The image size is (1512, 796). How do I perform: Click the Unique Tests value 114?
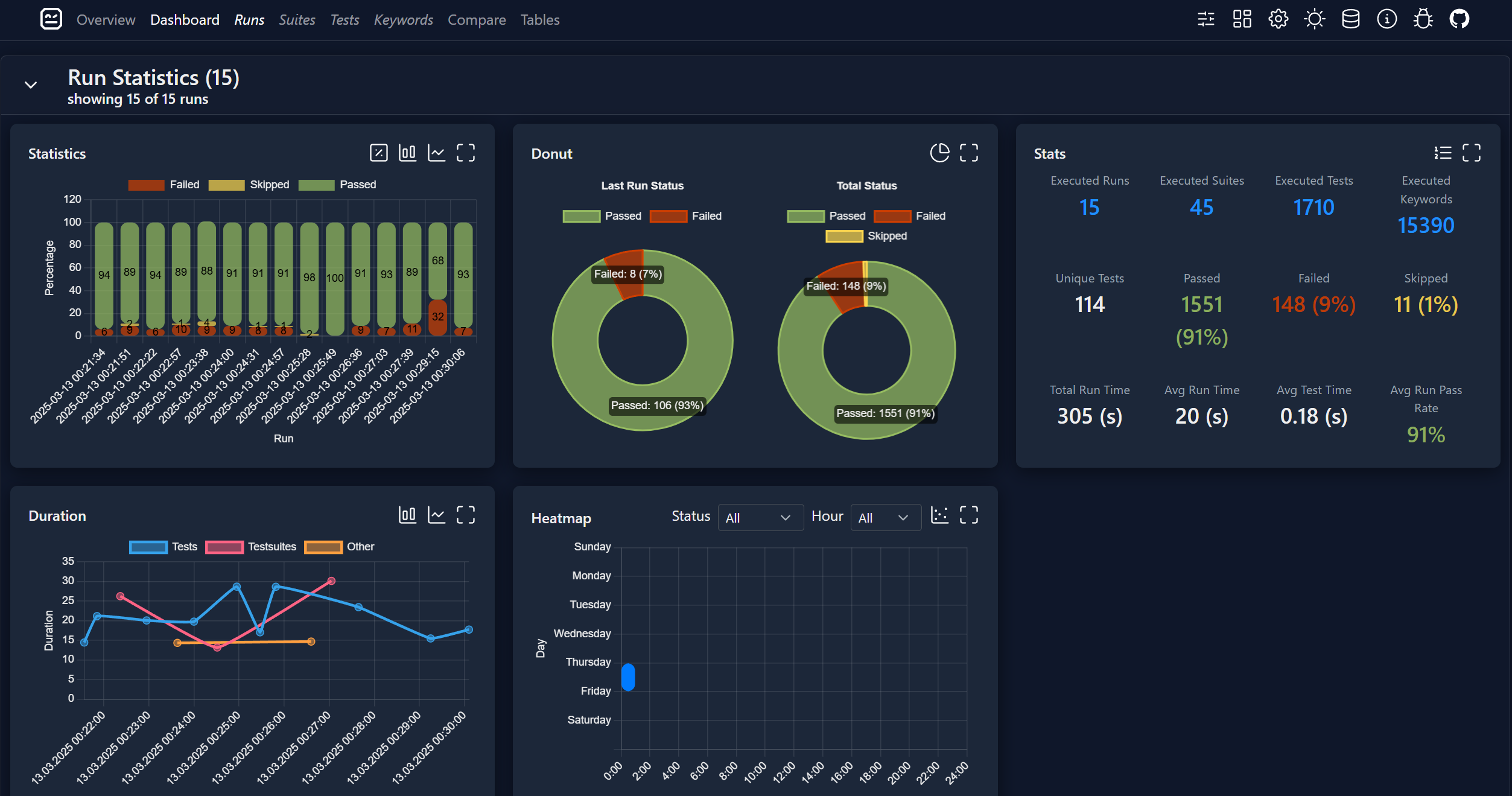point(1089,305)
